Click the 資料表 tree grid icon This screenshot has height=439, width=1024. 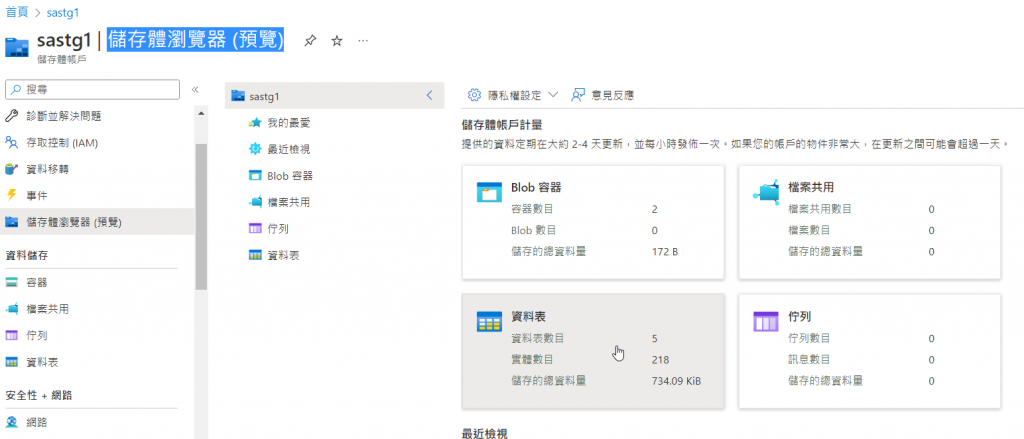[x=255, y=255]
